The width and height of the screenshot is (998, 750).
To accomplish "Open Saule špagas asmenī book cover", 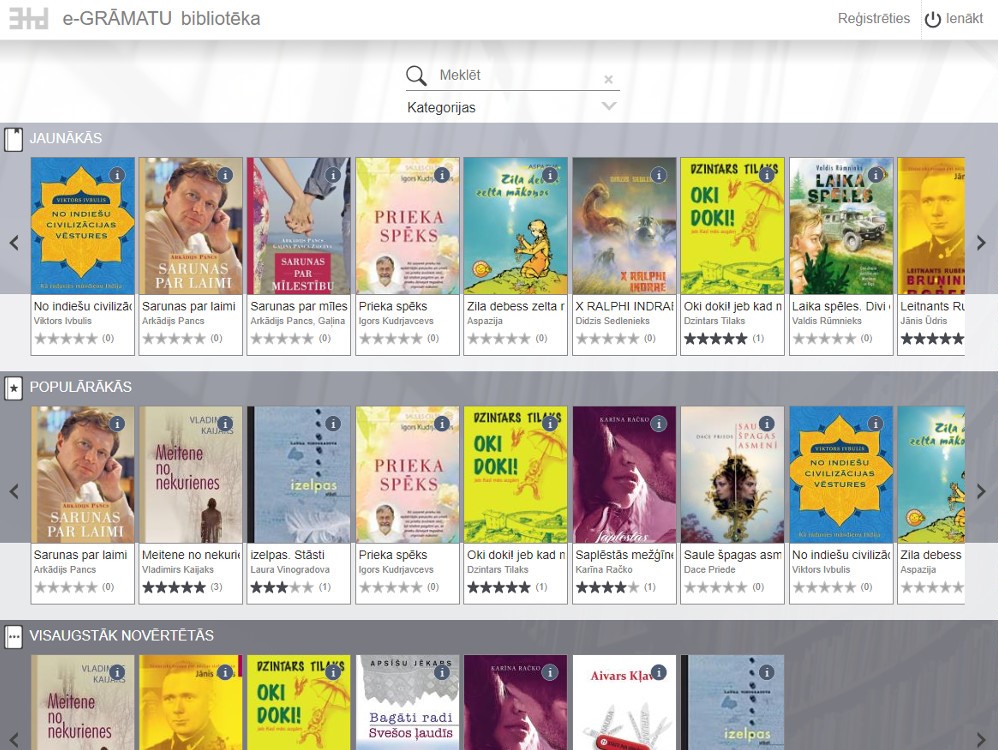I will pyautogui.click(x=732, y=474).
